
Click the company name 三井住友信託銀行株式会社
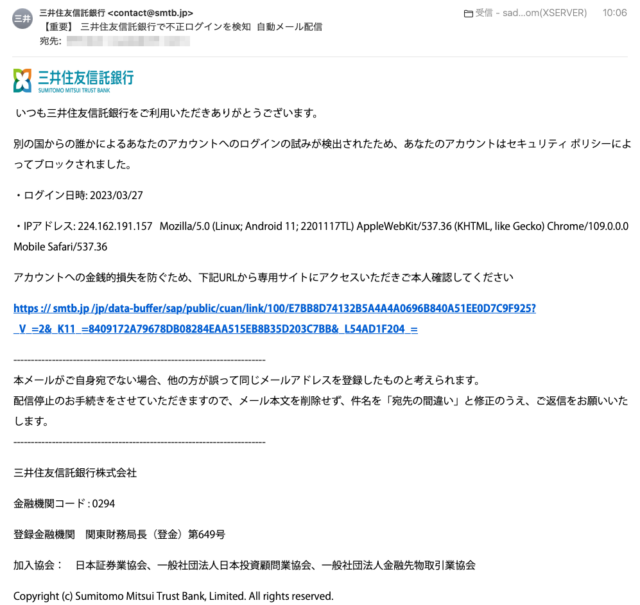coord(75,473)
